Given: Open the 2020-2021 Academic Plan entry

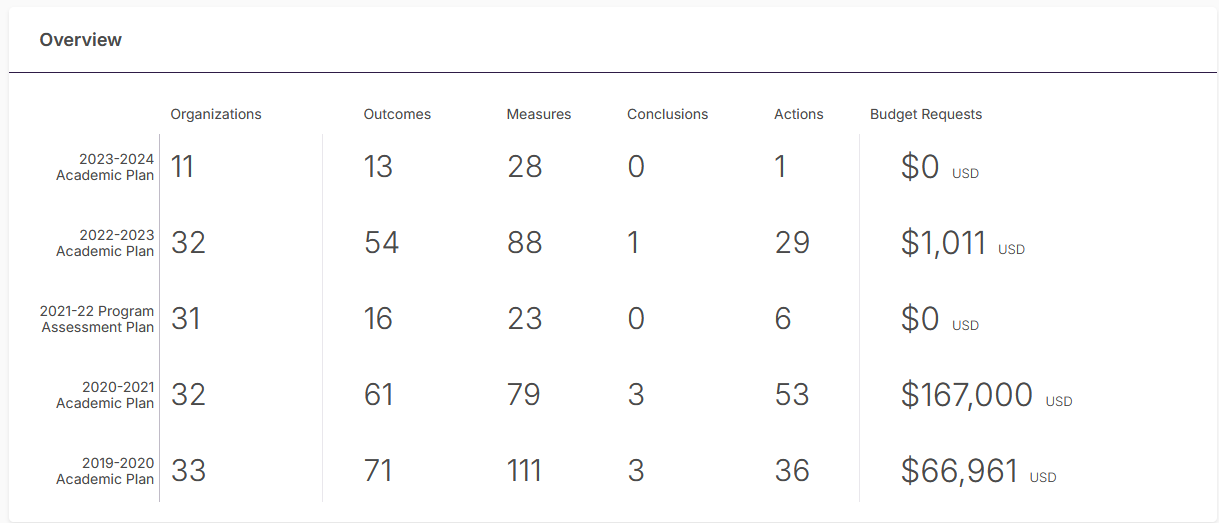Looking at the screenshot, I should pos(105,395).
